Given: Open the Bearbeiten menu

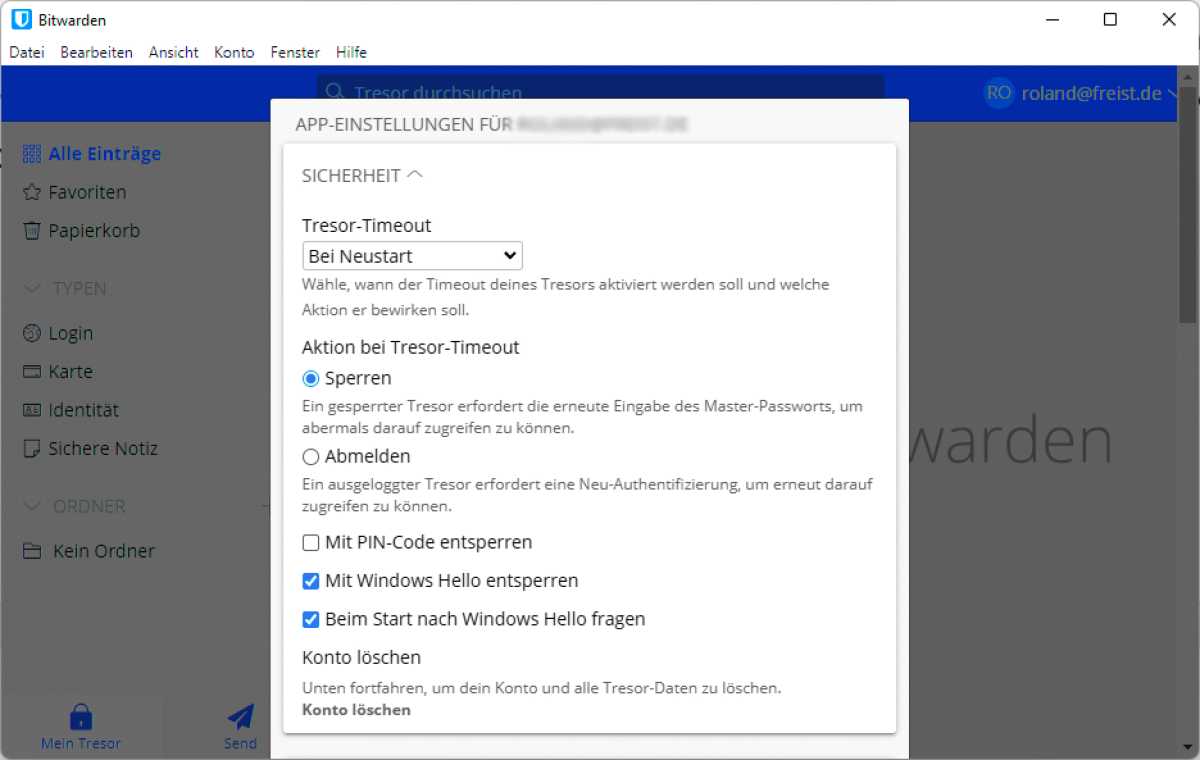Looking at the screenshot, I should tap(97, 52).
